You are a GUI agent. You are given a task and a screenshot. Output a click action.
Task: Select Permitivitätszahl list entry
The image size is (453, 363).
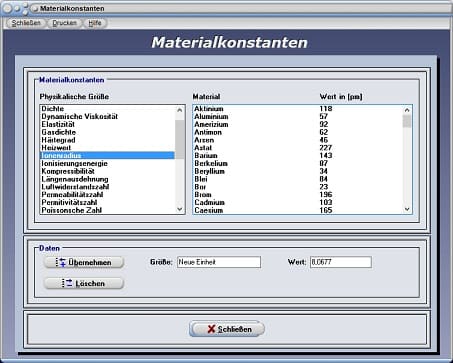click(x=107, y=202)
